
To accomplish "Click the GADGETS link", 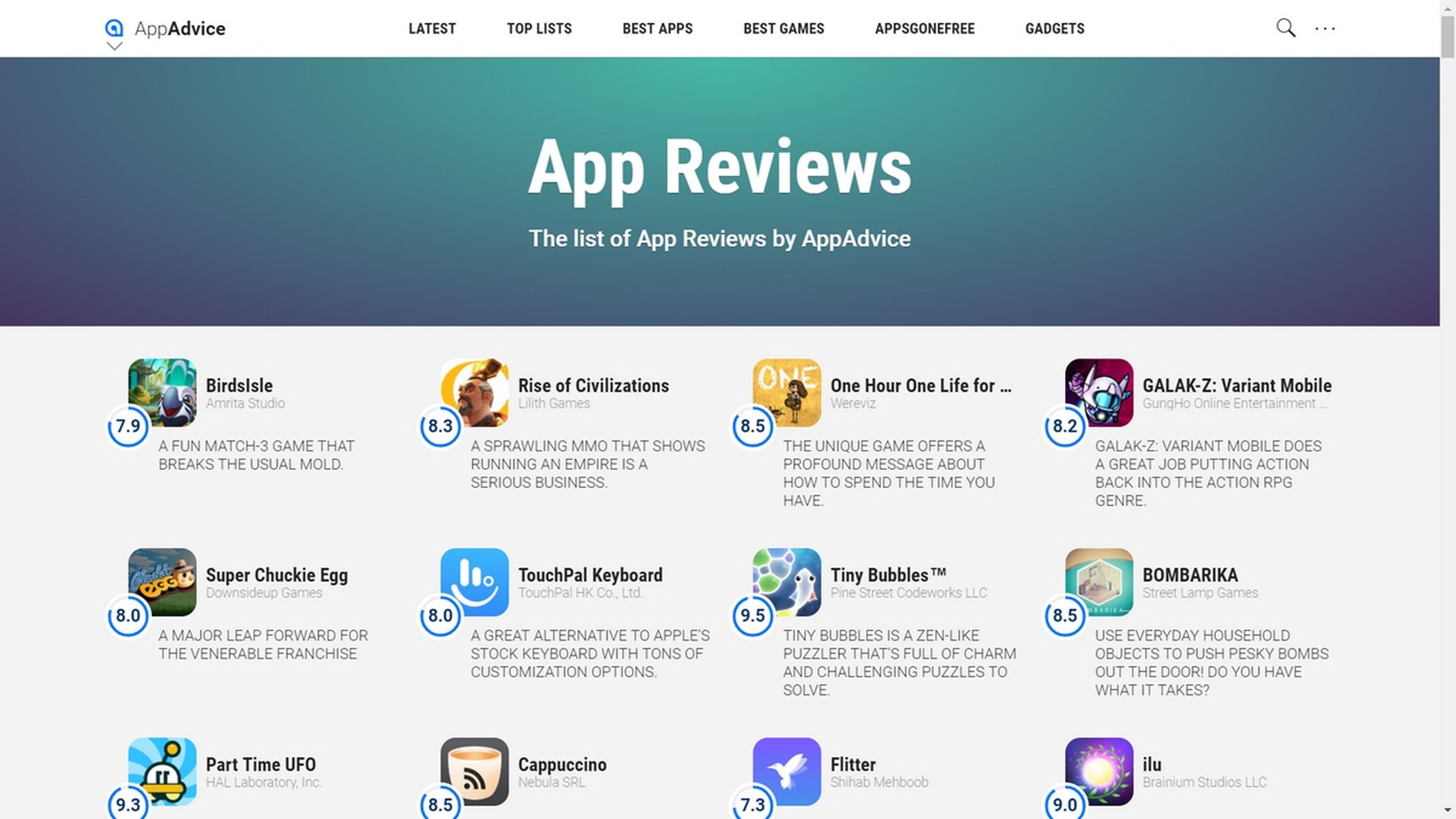I will (1055, 28).
